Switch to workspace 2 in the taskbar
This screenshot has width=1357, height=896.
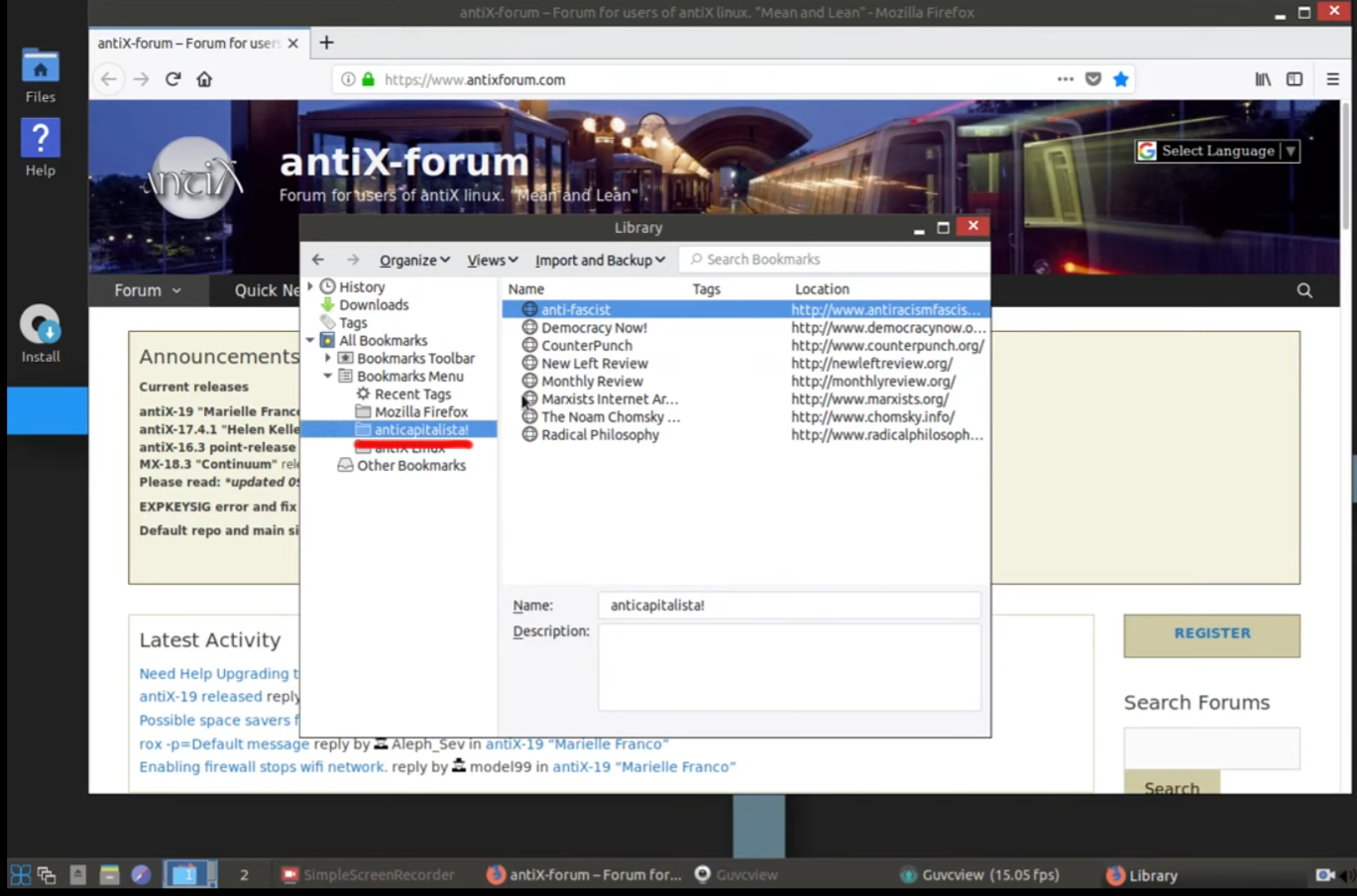[244, 875]
